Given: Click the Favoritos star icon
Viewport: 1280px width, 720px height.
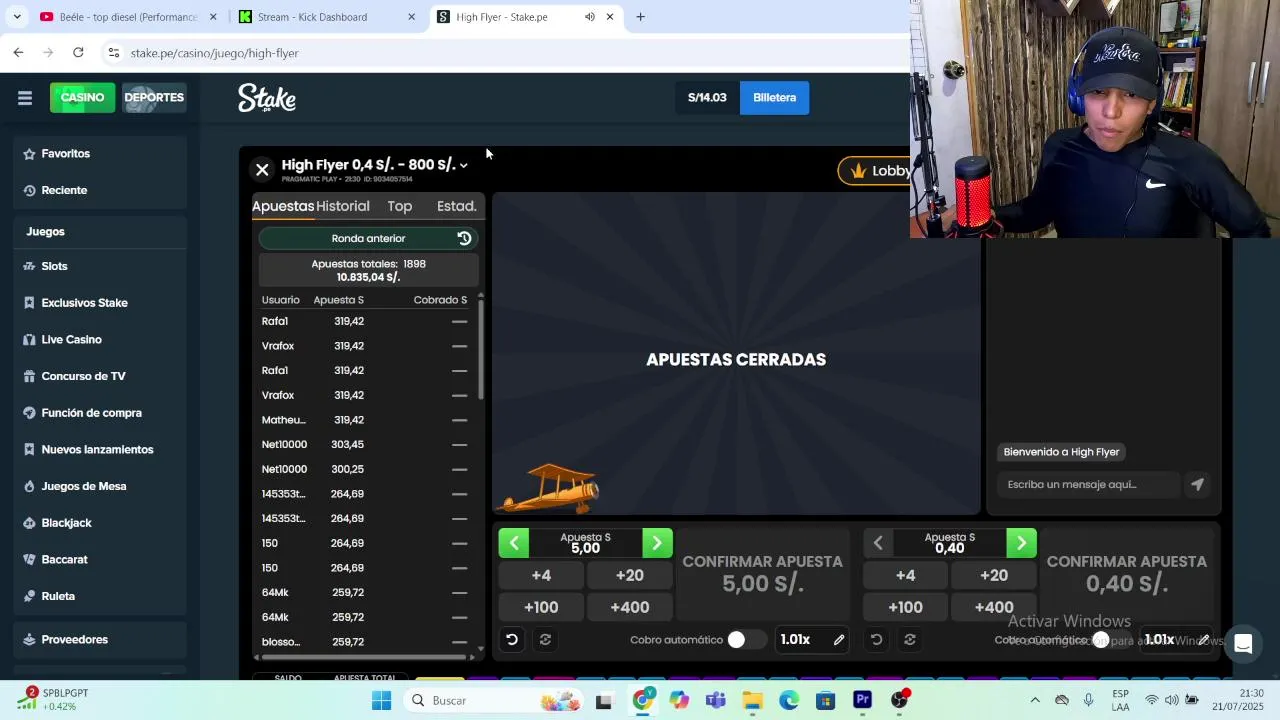Looking at the screenshot, I should point(29,153).
